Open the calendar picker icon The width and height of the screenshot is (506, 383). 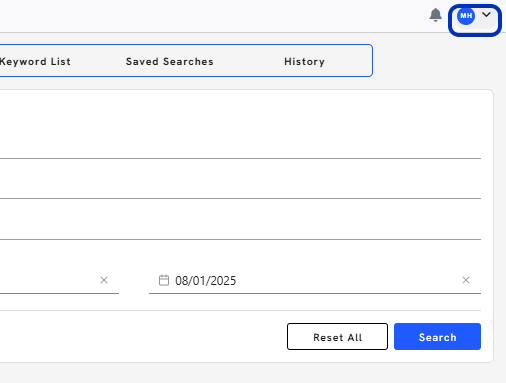pos(164,280)
